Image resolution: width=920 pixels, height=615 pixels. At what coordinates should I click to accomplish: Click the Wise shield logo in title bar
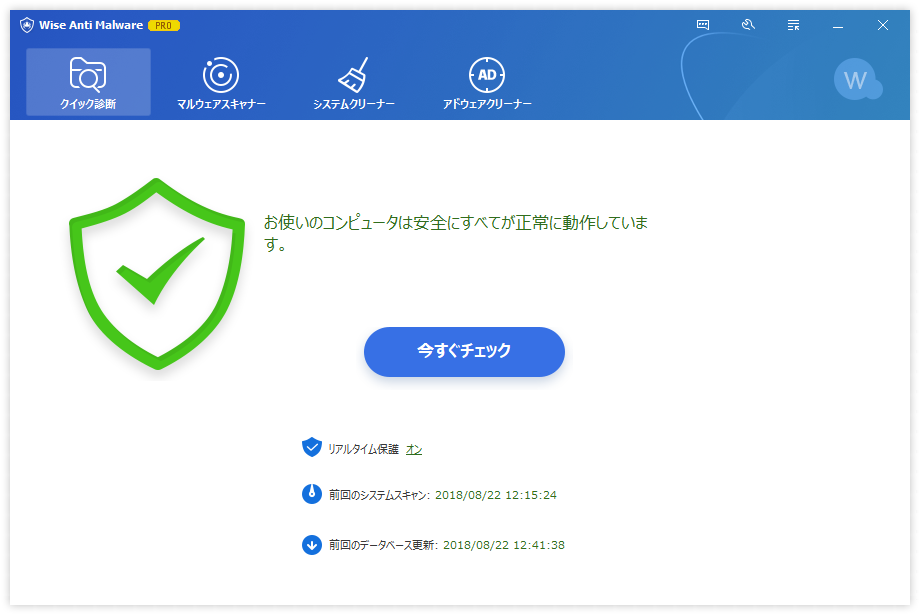coord(26,25)
